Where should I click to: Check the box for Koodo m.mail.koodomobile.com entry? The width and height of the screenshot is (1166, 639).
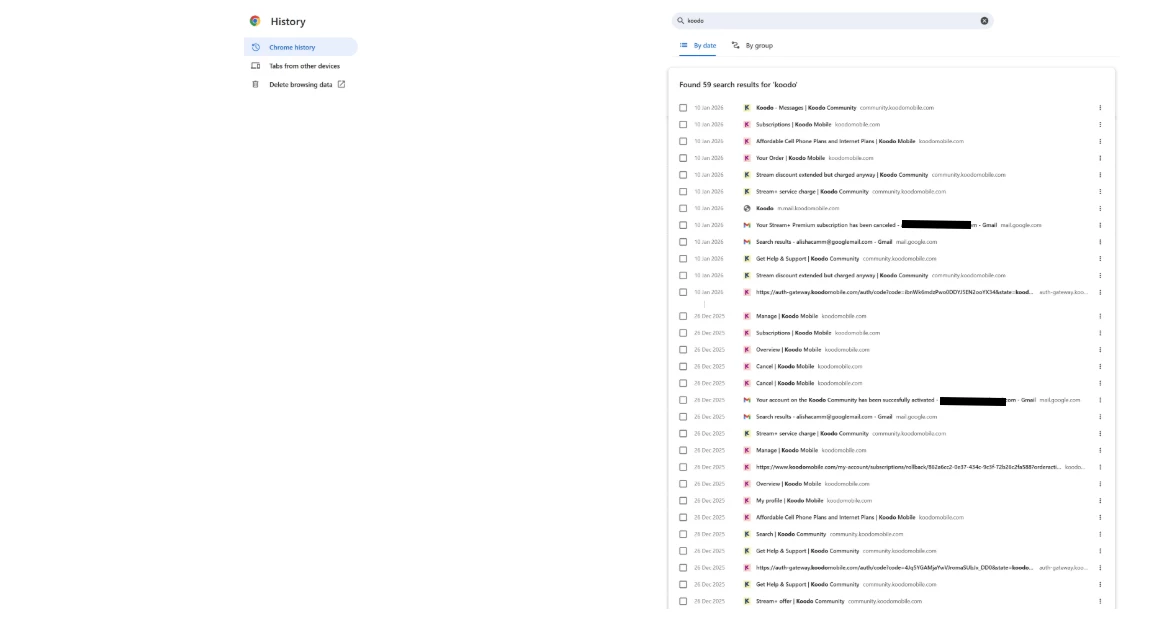click(x=683, y=208)
